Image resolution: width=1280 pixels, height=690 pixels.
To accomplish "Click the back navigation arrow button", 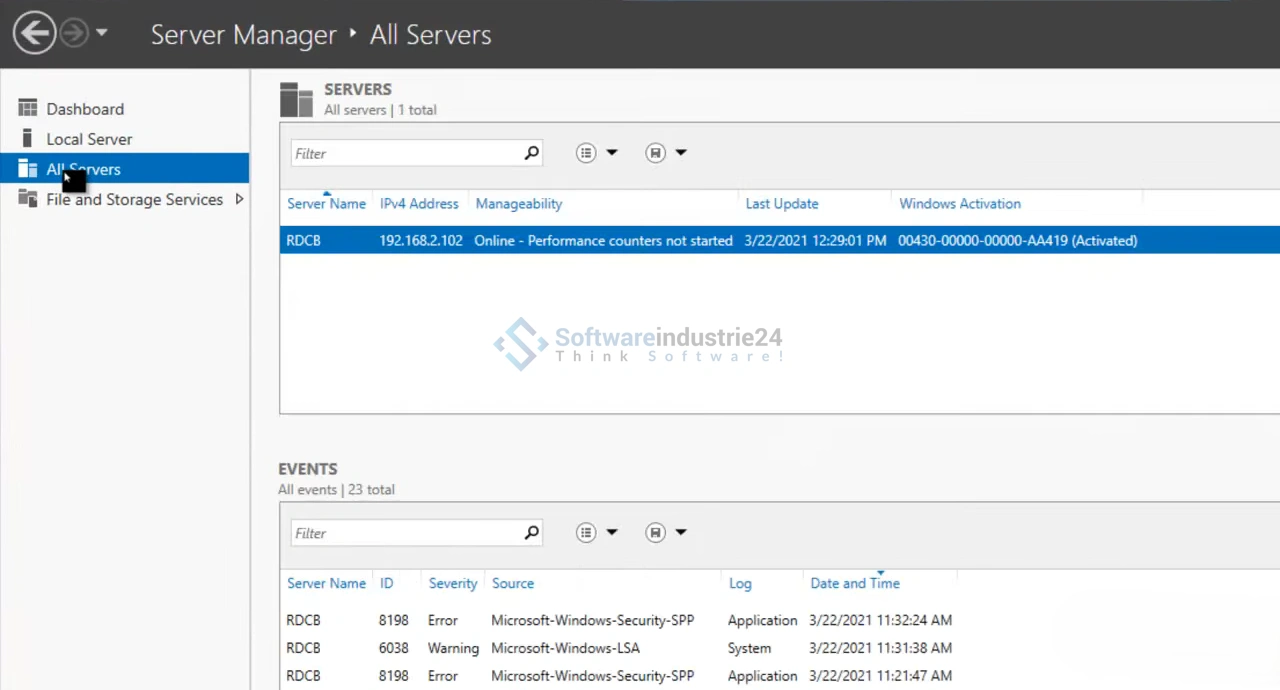I will [34, 33].
